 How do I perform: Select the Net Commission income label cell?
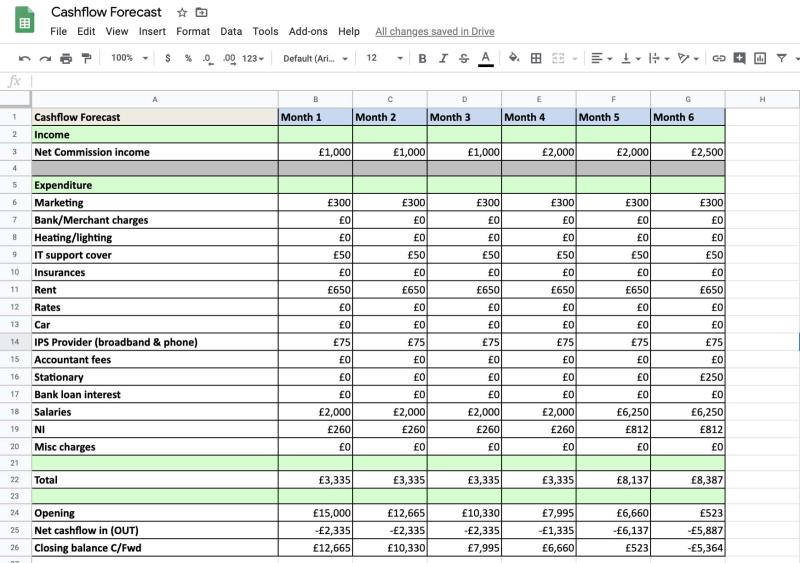pos(155,152)
